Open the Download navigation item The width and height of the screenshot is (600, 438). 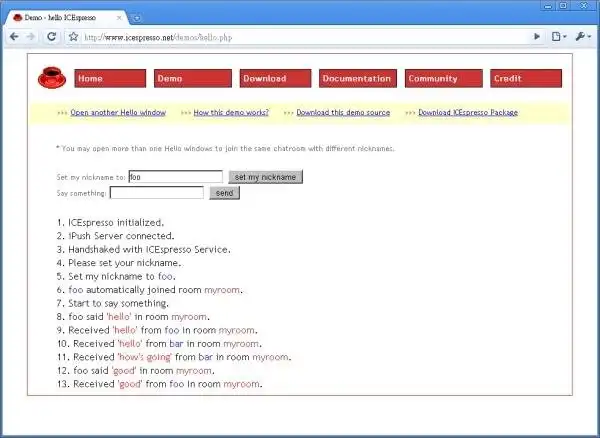276,78
